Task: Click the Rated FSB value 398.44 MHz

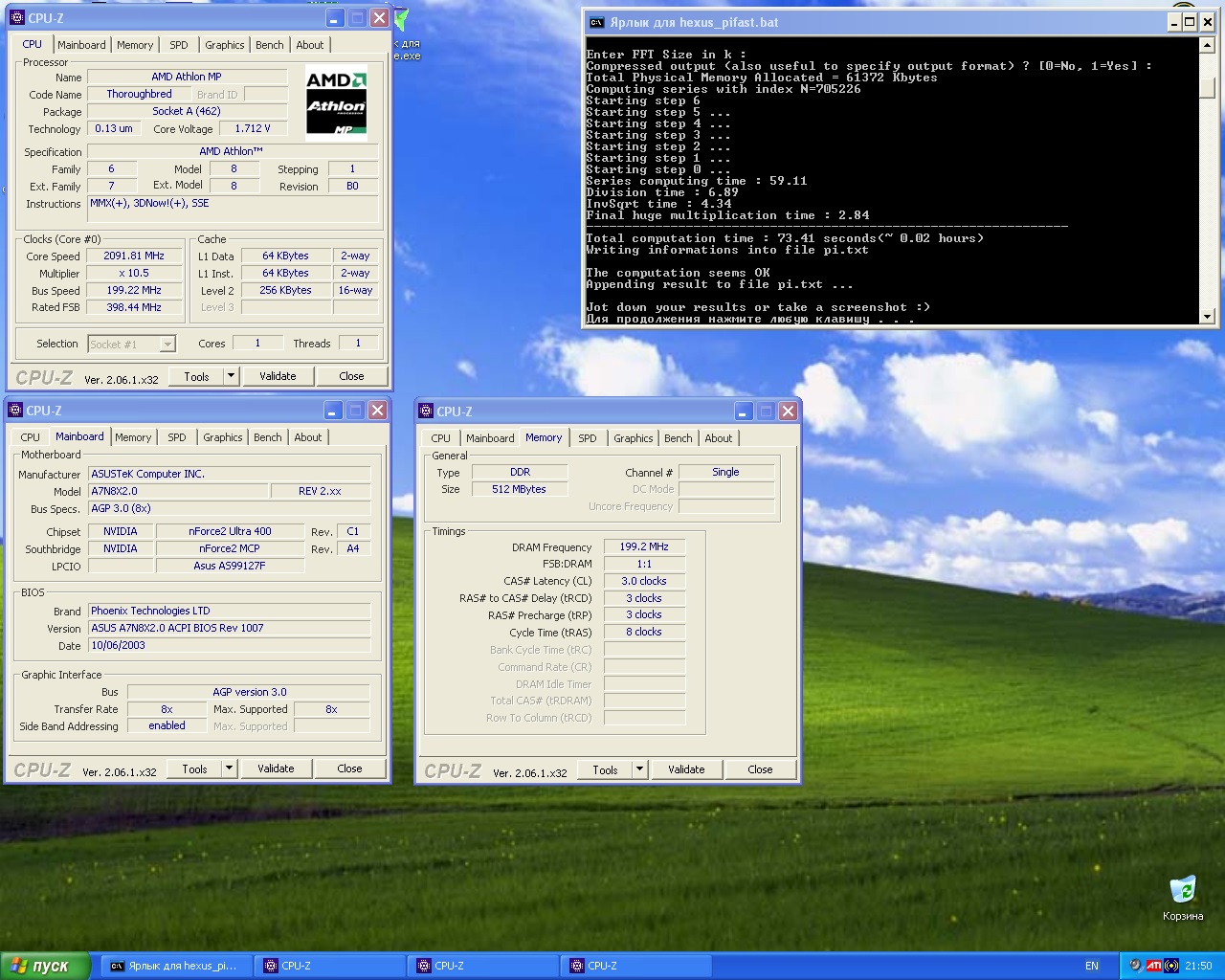Action: (x=134, y=307)
